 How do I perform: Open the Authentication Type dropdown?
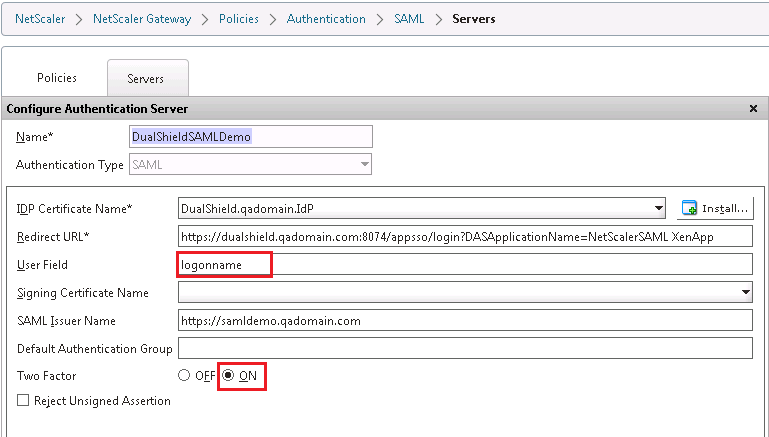[365, 164]
